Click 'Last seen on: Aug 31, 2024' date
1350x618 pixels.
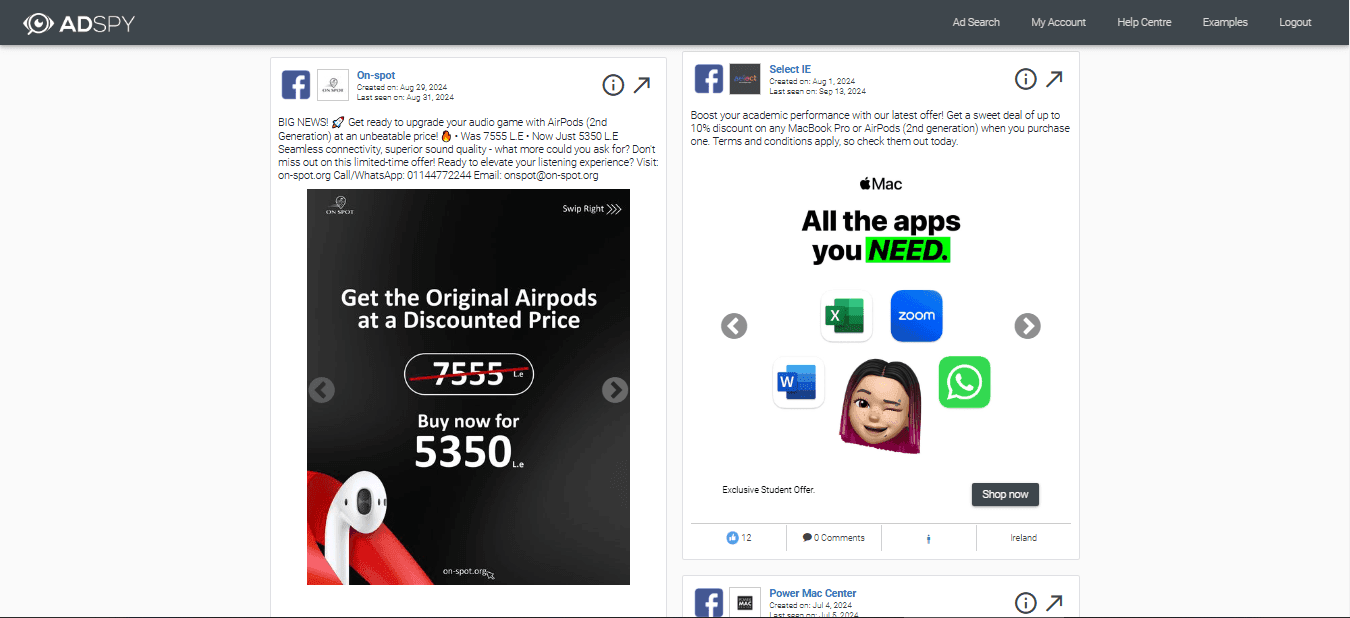(405, 97)
